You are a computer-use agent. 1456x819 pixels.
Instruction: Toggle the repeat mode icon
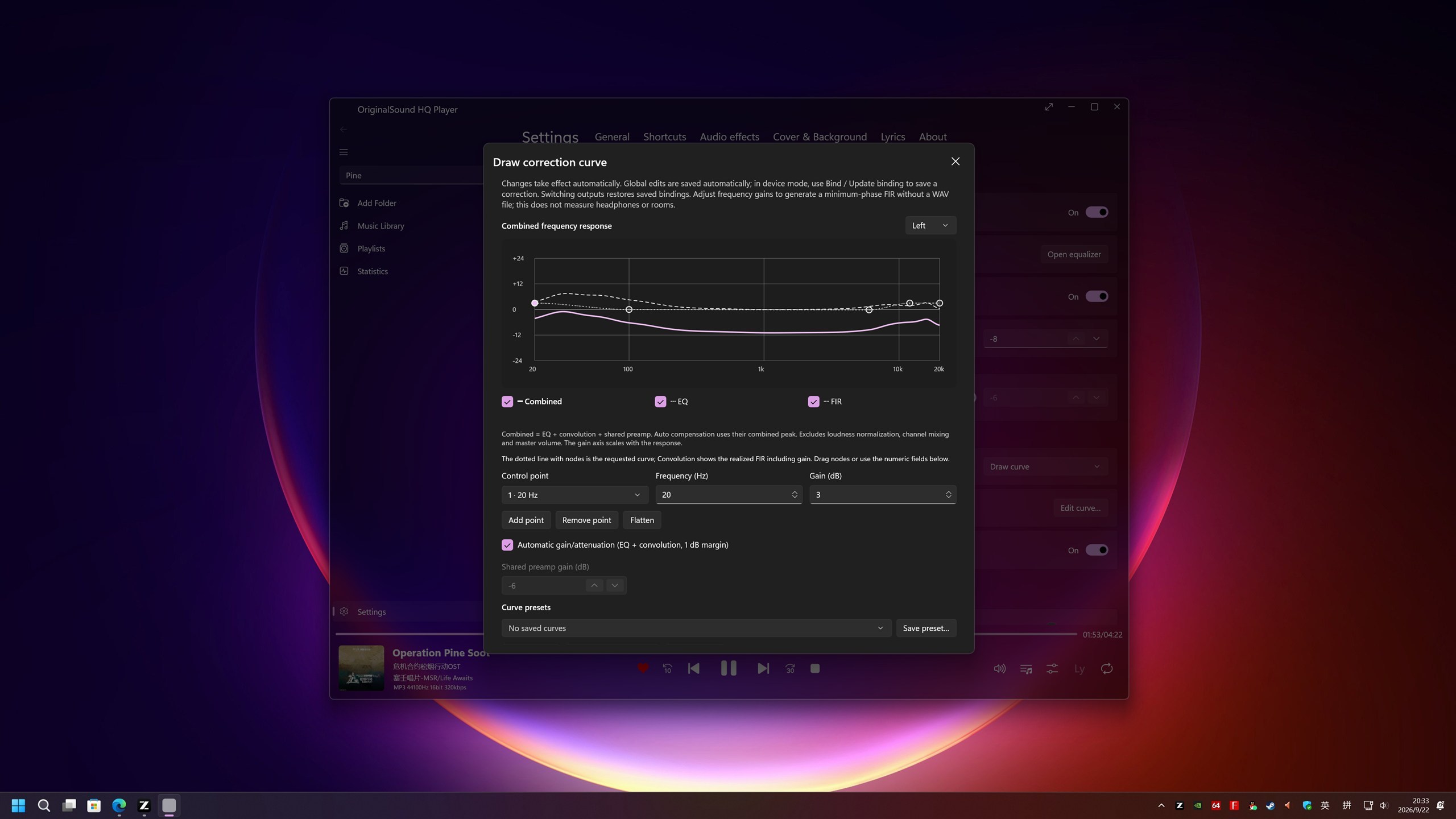(1107, 669)
